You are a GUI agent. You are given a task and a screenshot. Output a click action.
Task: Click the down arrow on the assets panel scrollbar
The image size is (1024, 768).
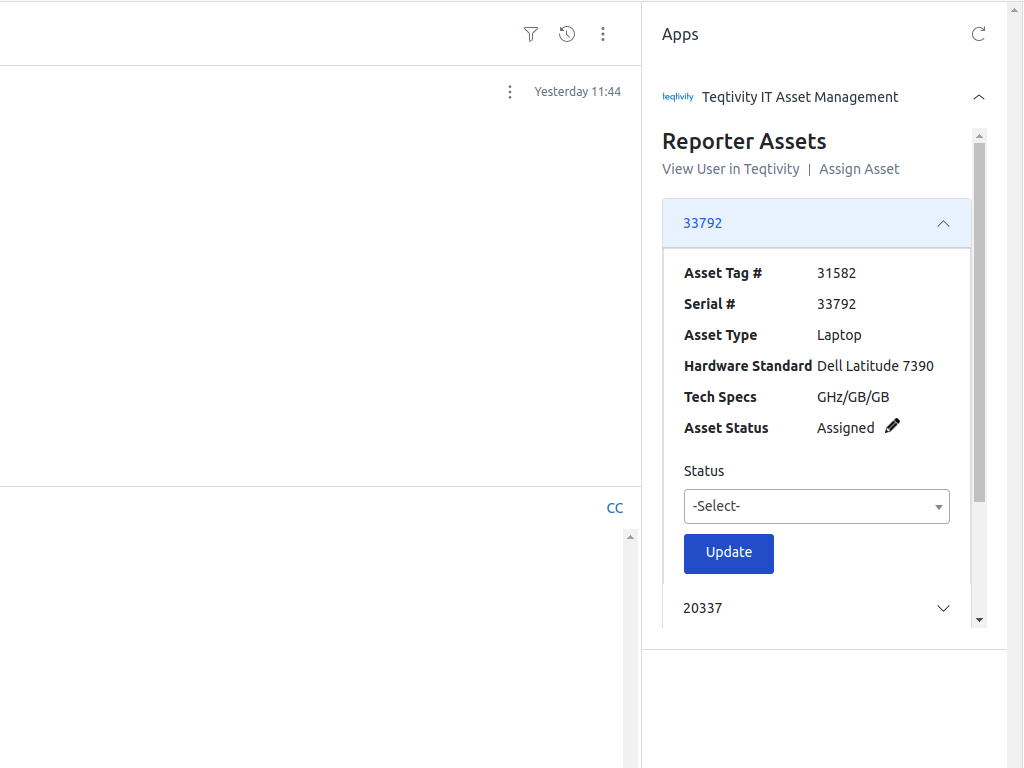[x=979, y=620]
